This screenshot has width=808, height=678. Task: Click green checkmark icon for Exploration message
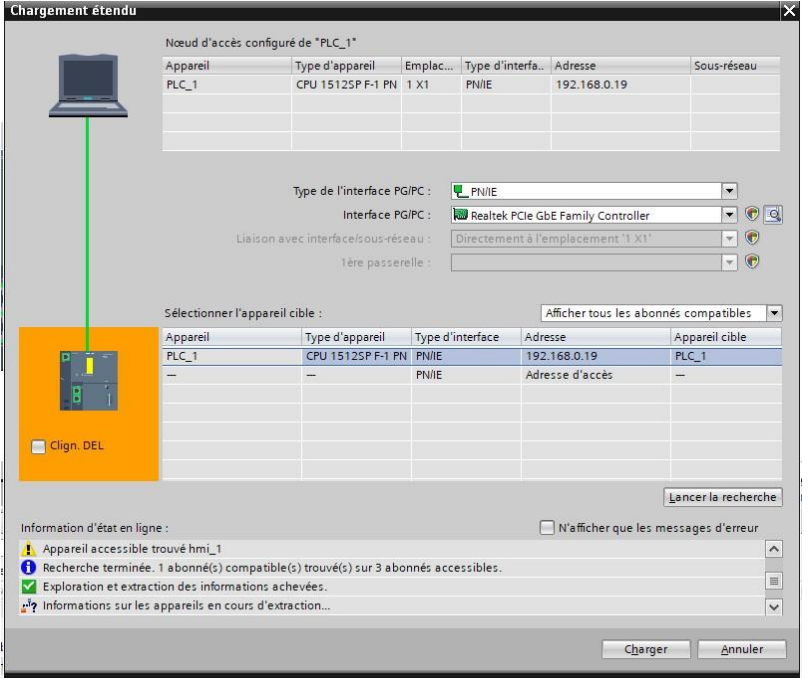point(29,586)
